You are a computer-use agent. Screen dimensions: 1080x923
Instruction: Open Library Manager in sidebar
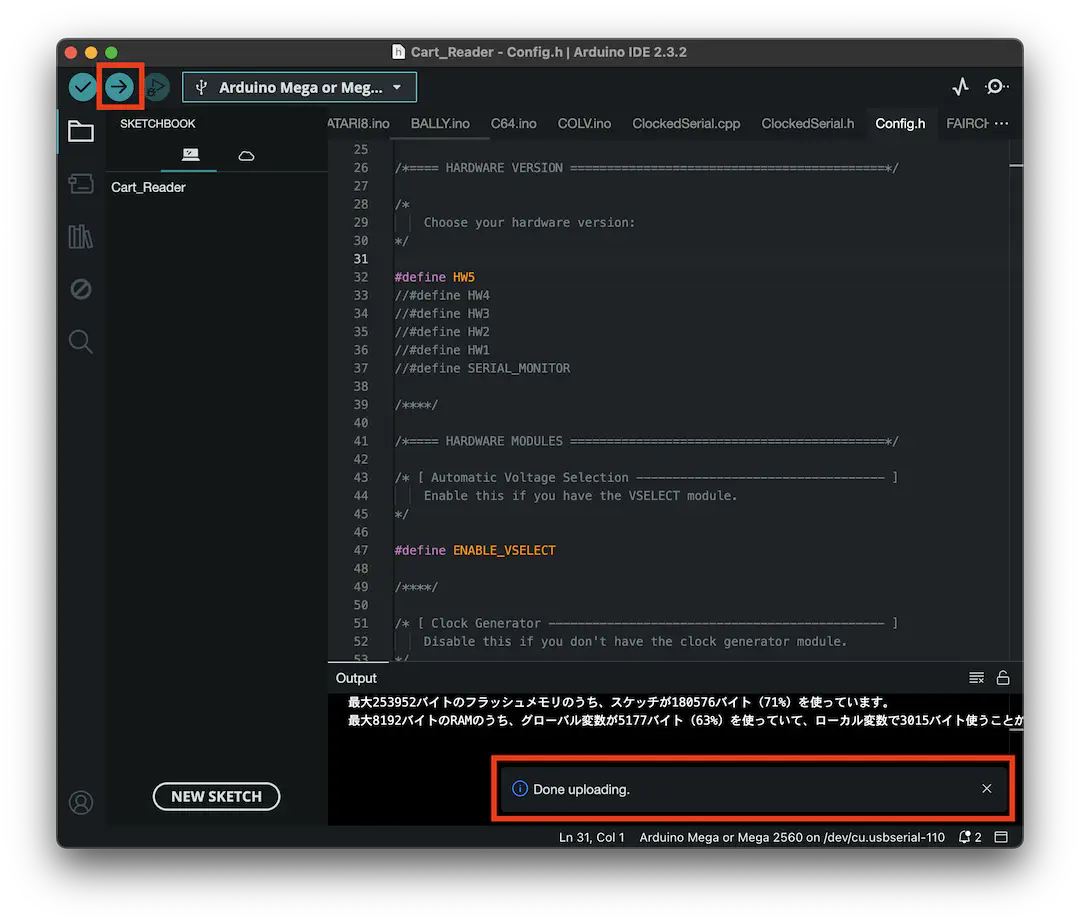click(81, 236)
